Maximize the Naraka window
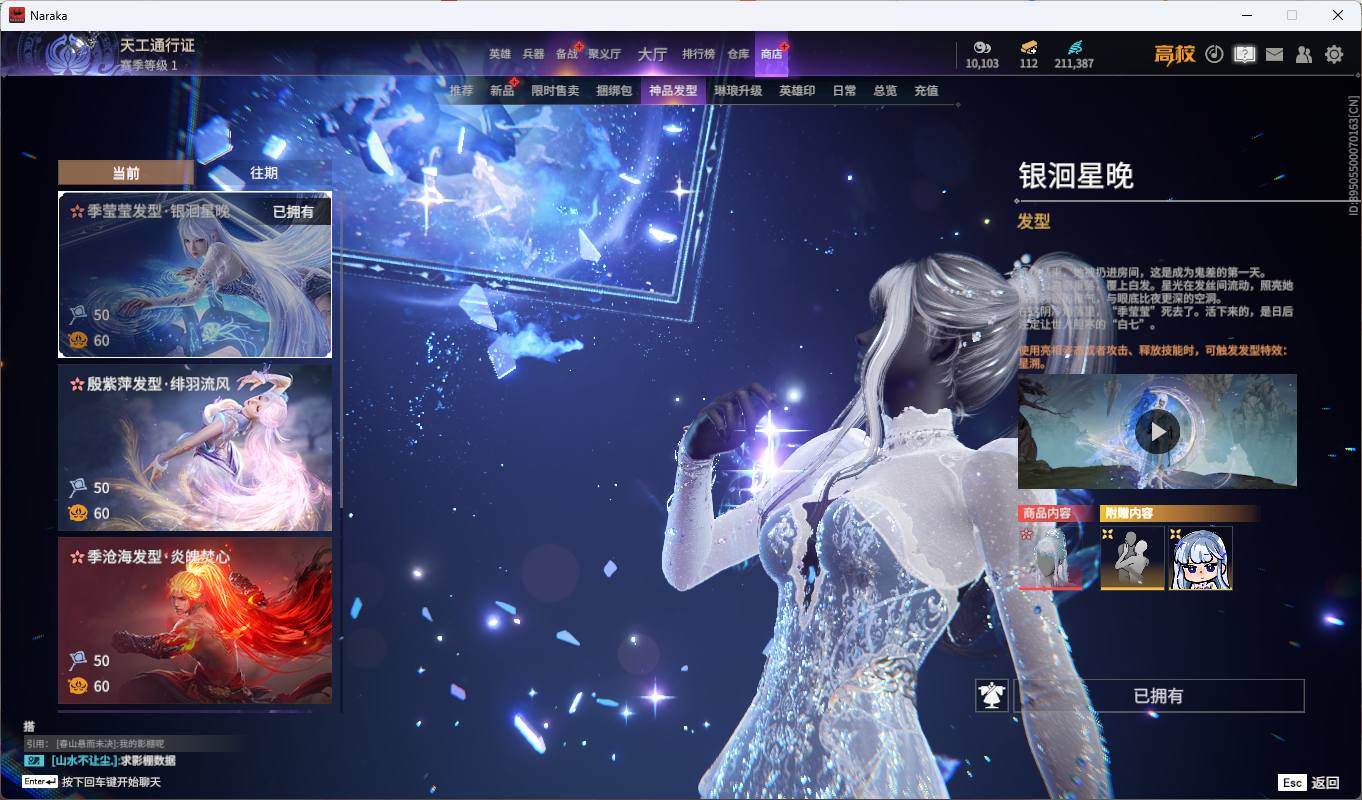The image size is (1362, 800). coord(1292,15)
